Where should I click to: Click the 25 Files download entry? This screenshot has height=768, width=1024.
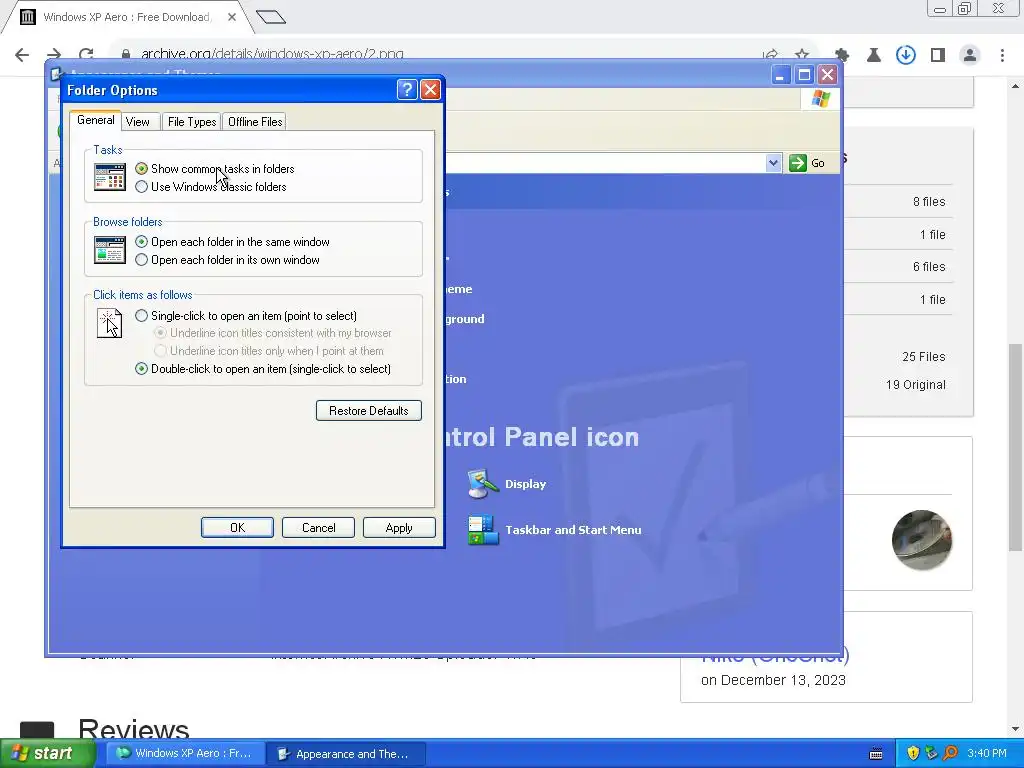point(923,357)
